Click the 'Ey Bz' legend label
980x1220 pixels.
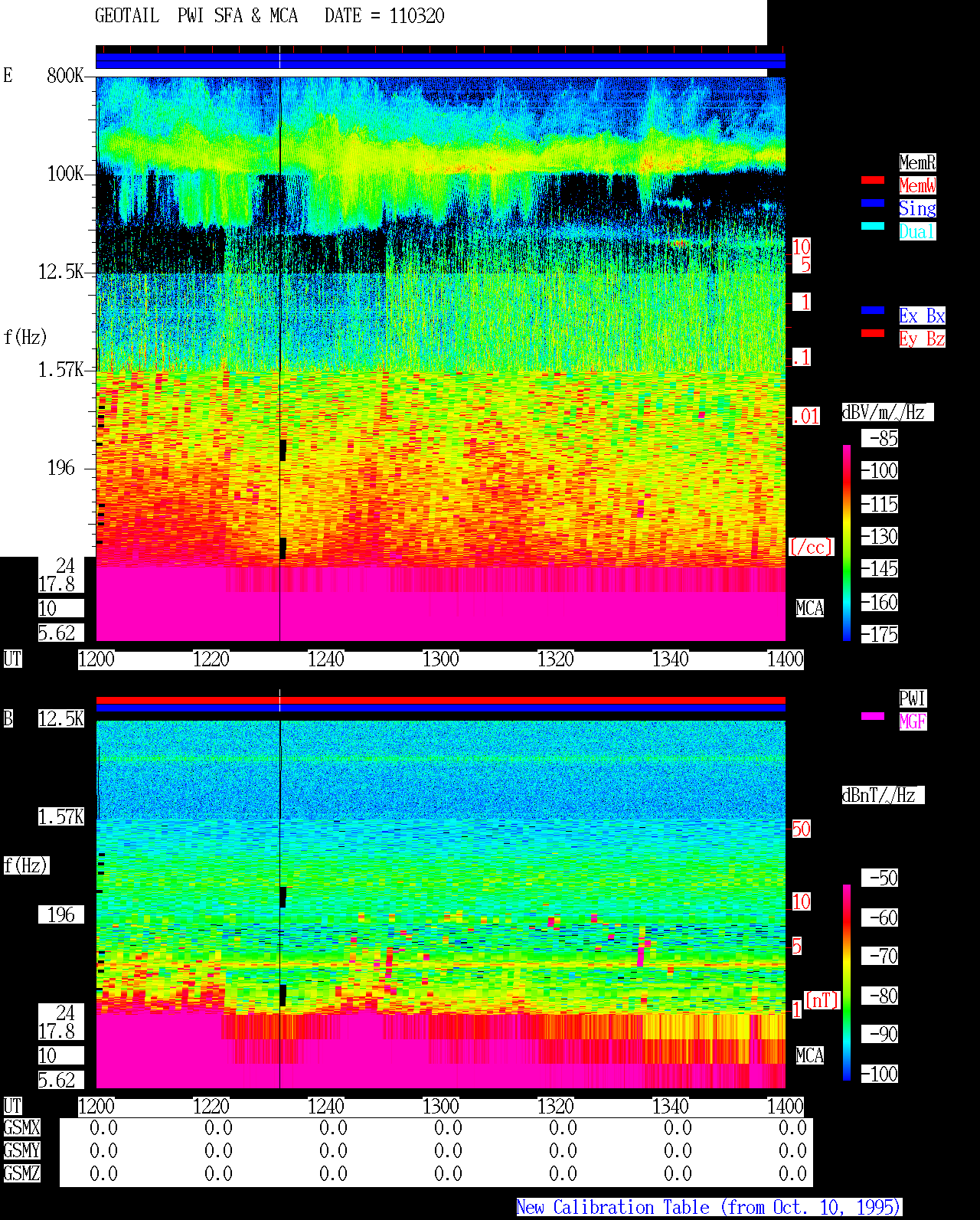point(922,339)
